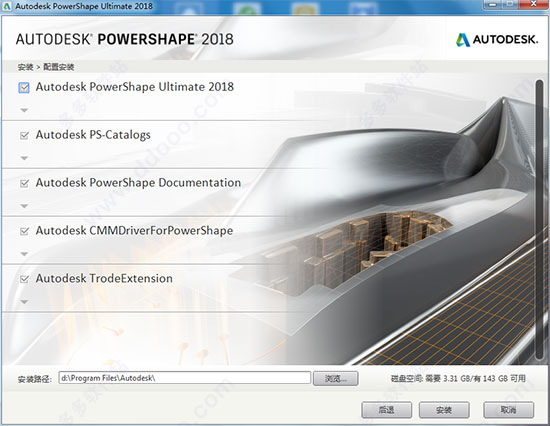The width and height of the screenshot is (550, 426).
Task: Uncheck Autodesk PowerShape Ultimate 2018 checkbox
Action: click(x=24, y=88)
